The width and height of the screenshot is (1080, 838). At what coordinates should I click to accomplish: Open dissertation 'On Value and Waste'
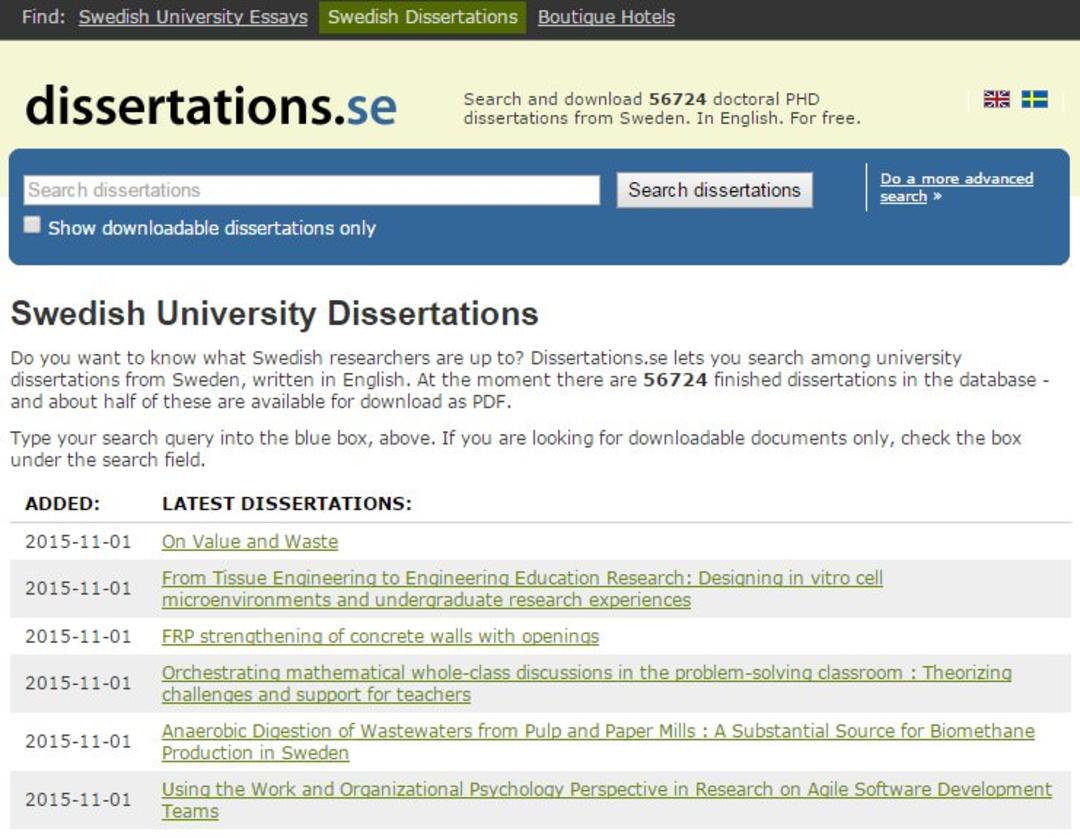point(250,542)
